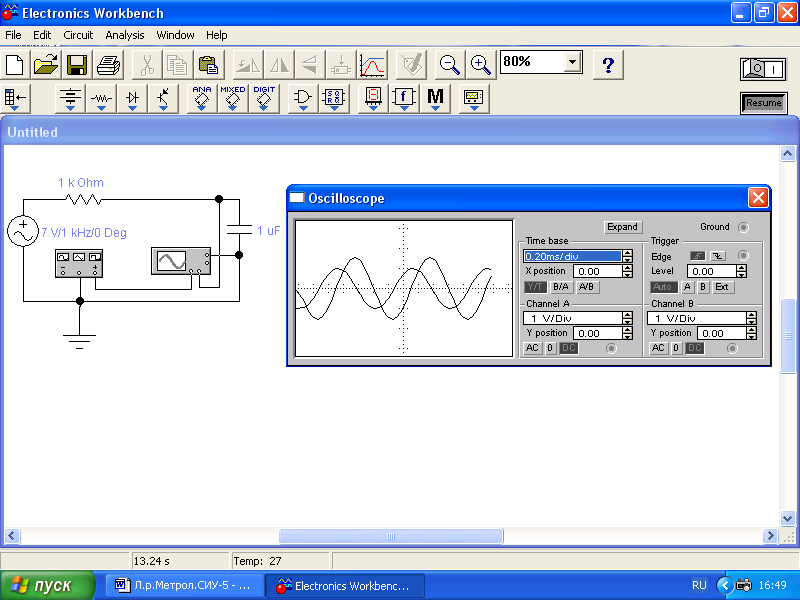Open the Component Properties icon

[411, 65]
